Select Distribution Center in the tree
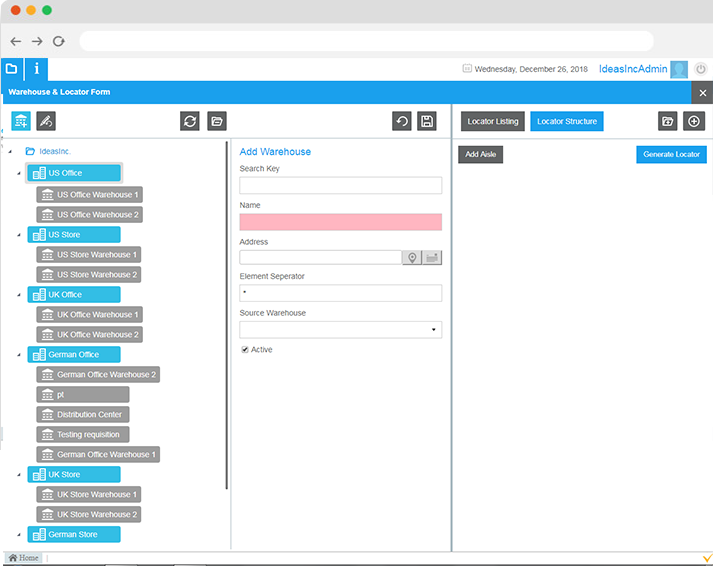Image resolution: width=713 pixels, height=566 pixels. point(89,414)
